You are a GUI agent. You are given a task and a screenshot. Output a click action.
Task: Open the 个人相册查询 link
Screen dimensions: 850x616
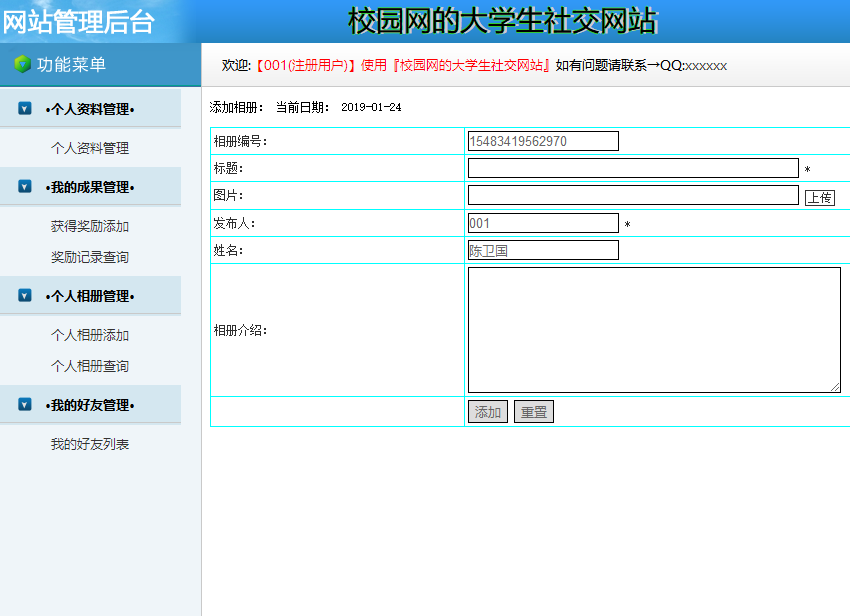pyautogui.click(x=90, y=366)
